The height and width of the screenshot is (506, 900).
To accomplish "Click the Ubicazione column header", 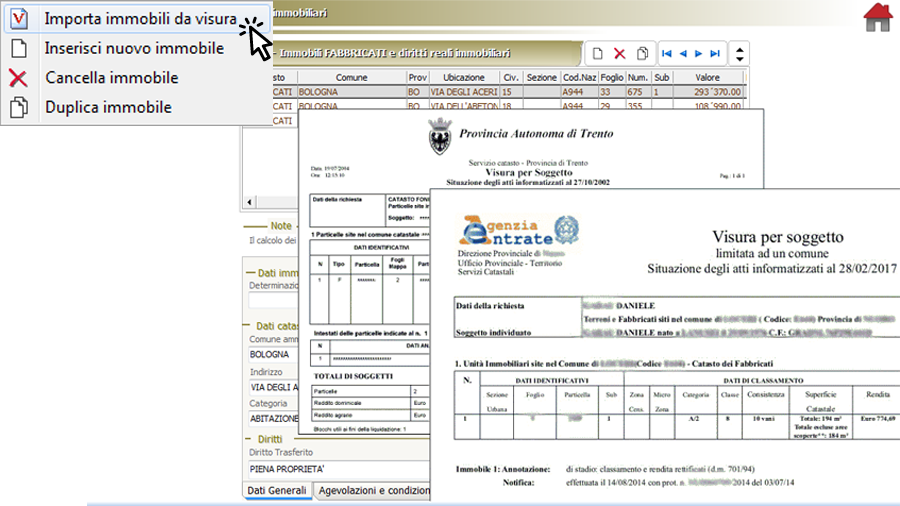I will click(x=464, y=77).
